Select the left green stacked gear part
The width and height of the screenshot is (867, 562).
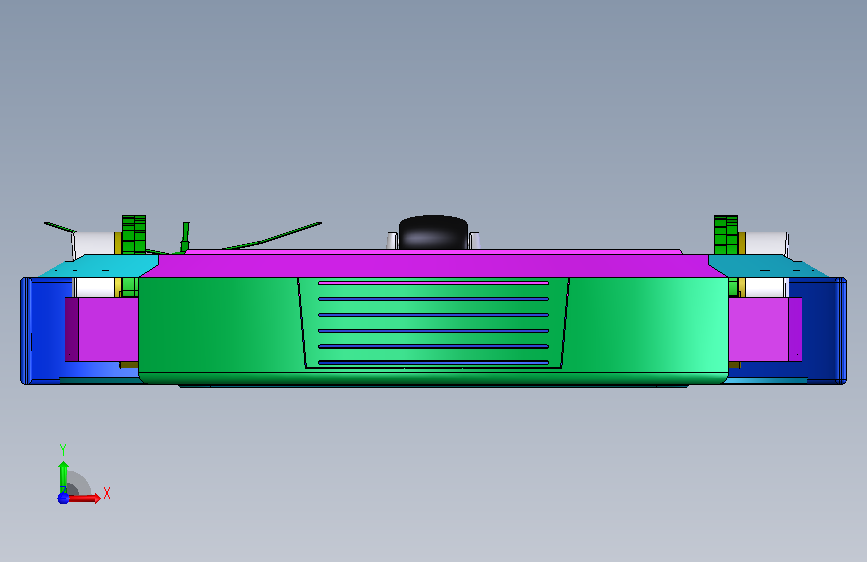(134, 235)
